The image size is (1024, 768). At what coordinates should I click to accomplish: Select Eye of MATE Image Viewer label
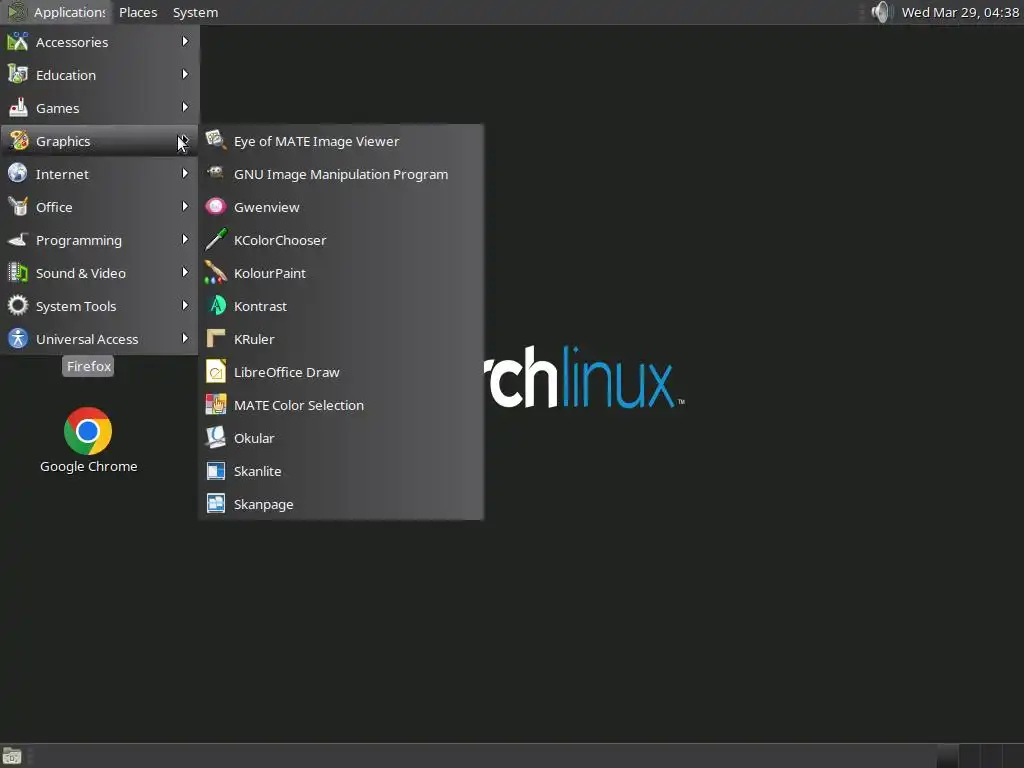[x=316, y=141]
